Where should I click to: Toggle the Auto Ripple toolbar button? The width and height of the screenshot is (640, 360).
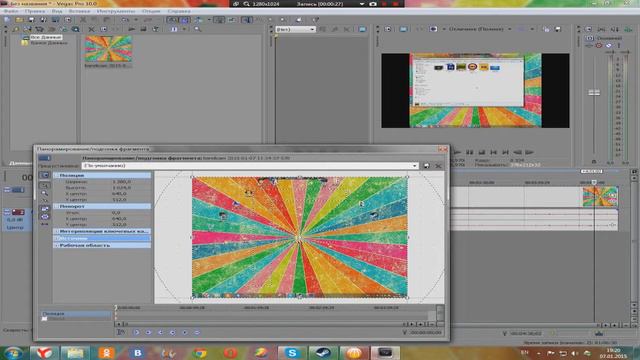point(199,20)
